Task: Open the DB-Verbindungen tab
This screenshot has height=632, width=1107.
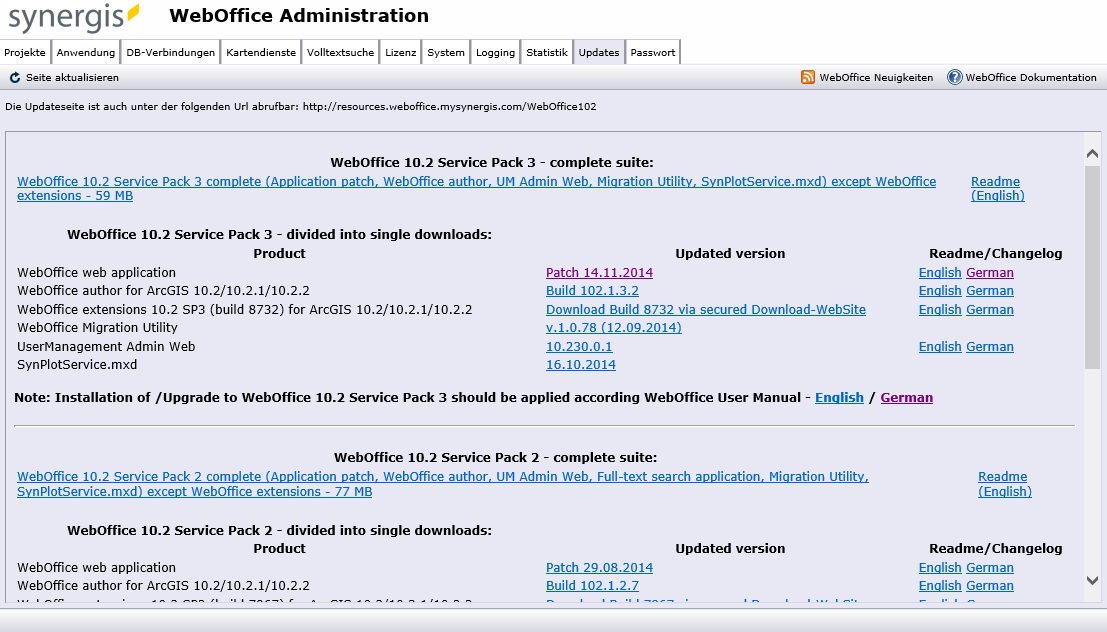Action: tap(168, 52)
